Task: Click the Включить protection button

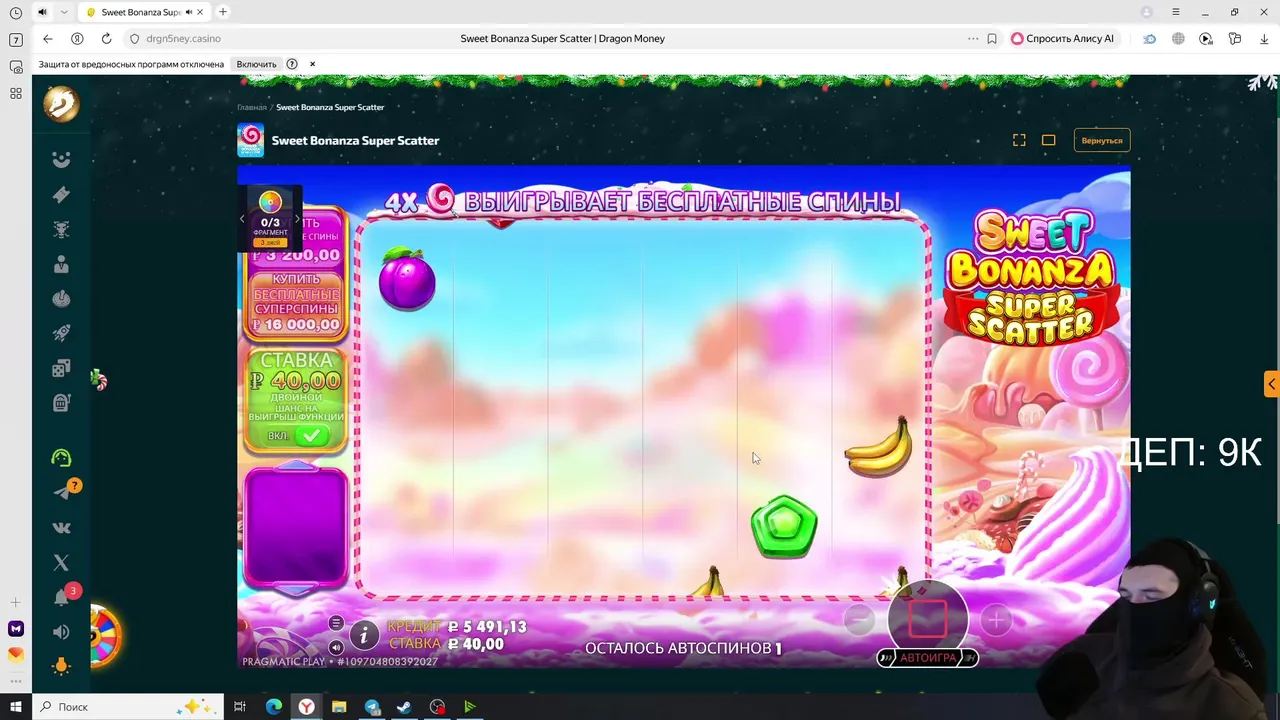Action: (257, 64)
